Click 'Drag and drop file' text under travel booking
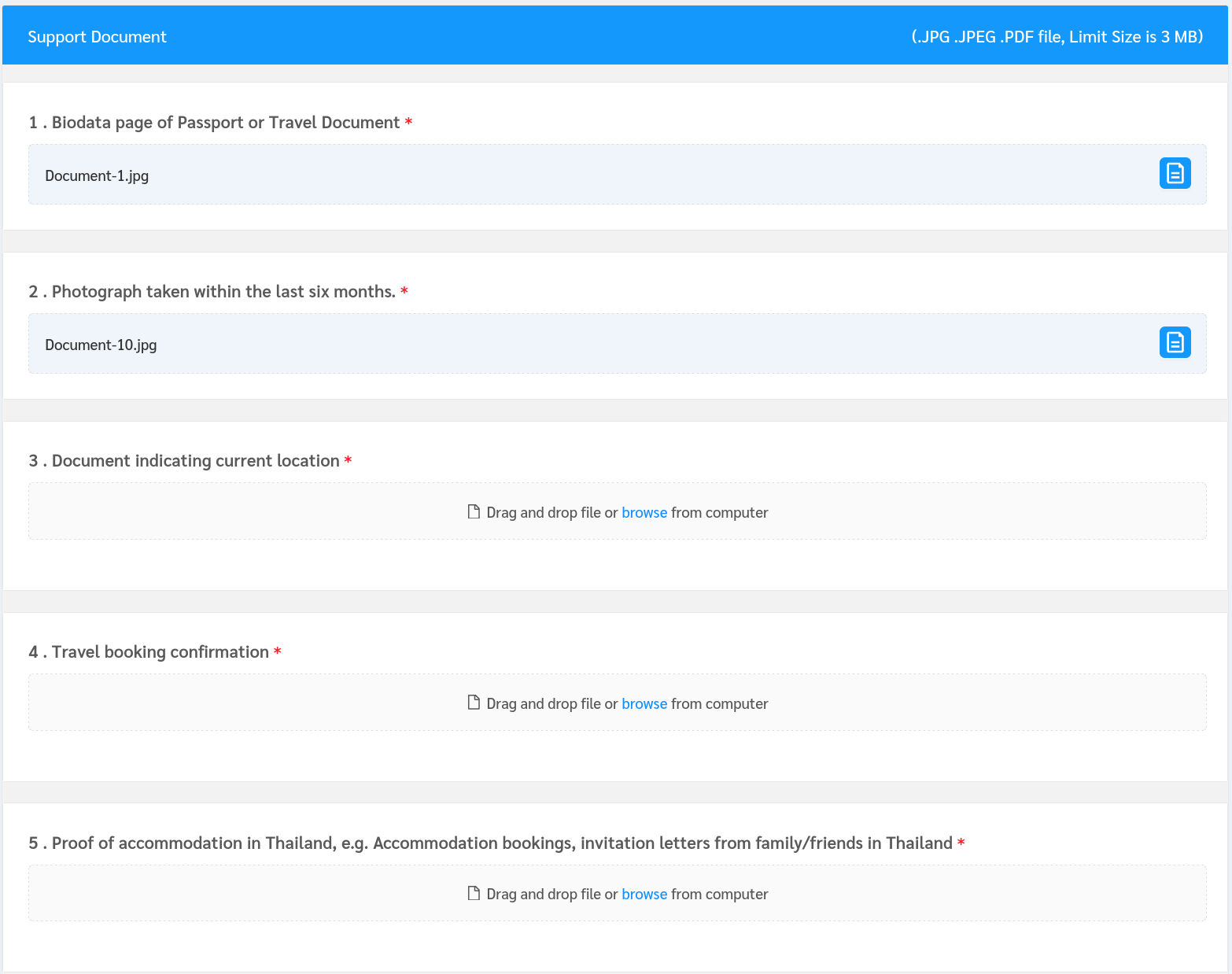 pos(543,704)
